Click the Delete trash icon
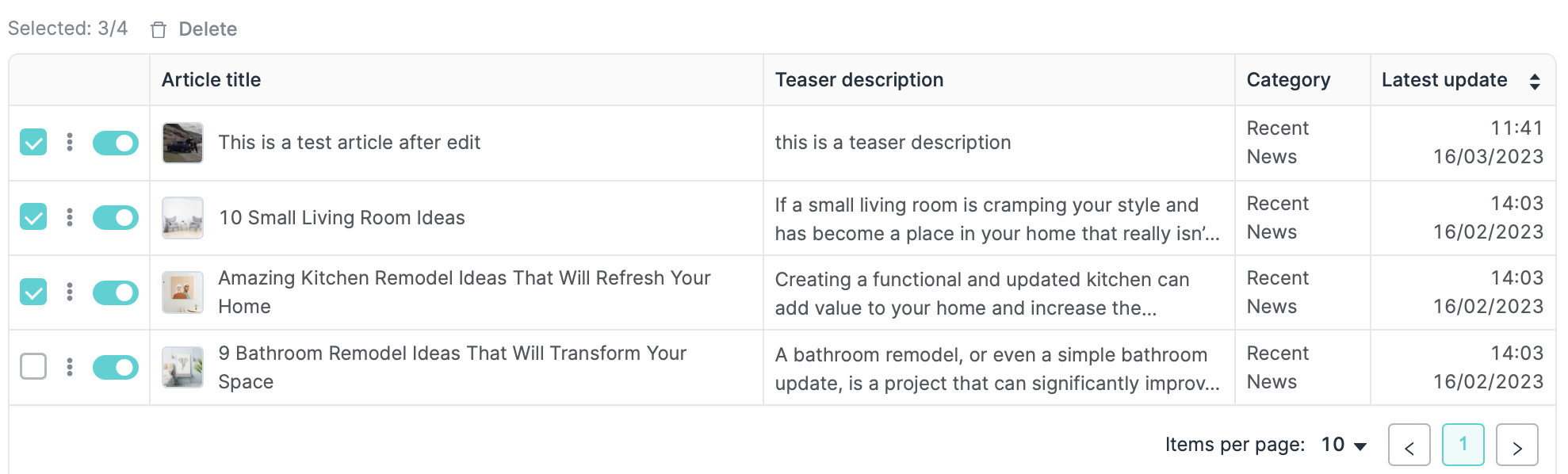This screenshot has height=474, width=1568. 159,30
